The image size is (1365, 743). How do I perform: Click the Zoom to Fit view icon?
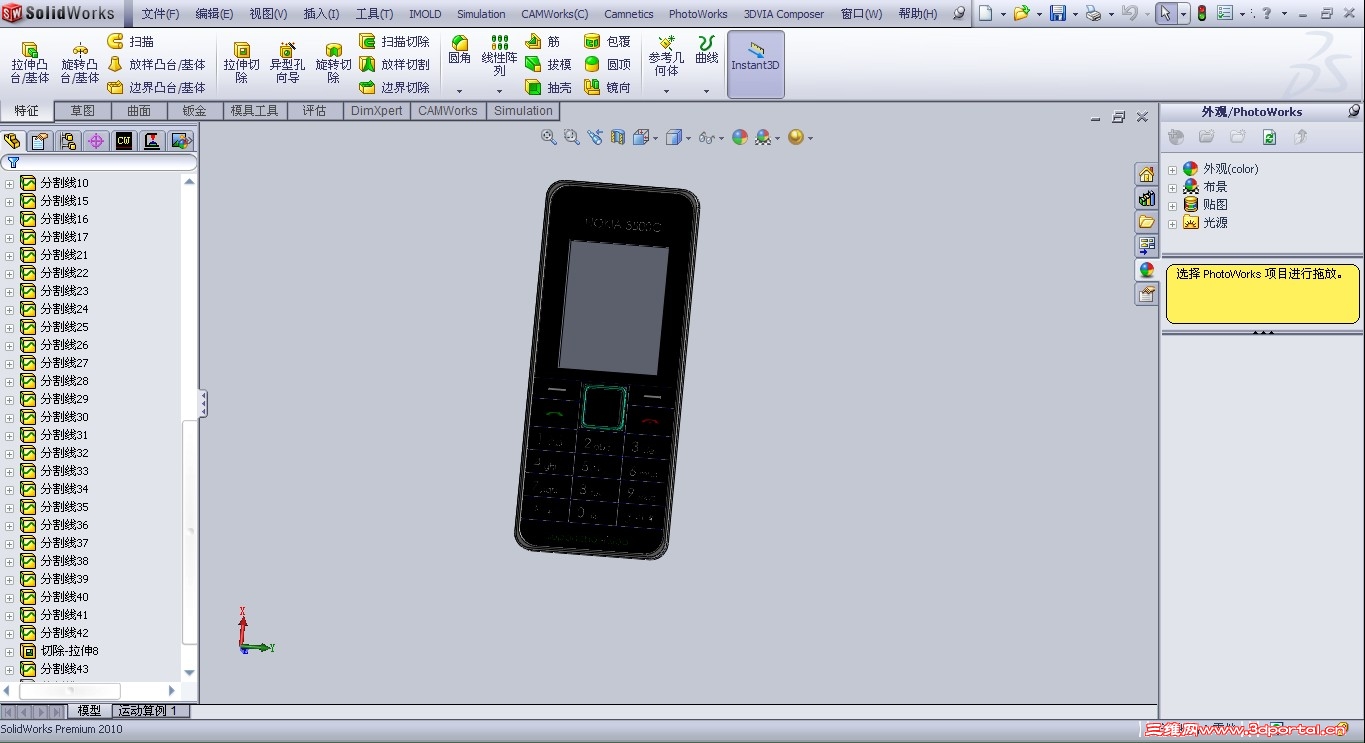pos(549,137)
